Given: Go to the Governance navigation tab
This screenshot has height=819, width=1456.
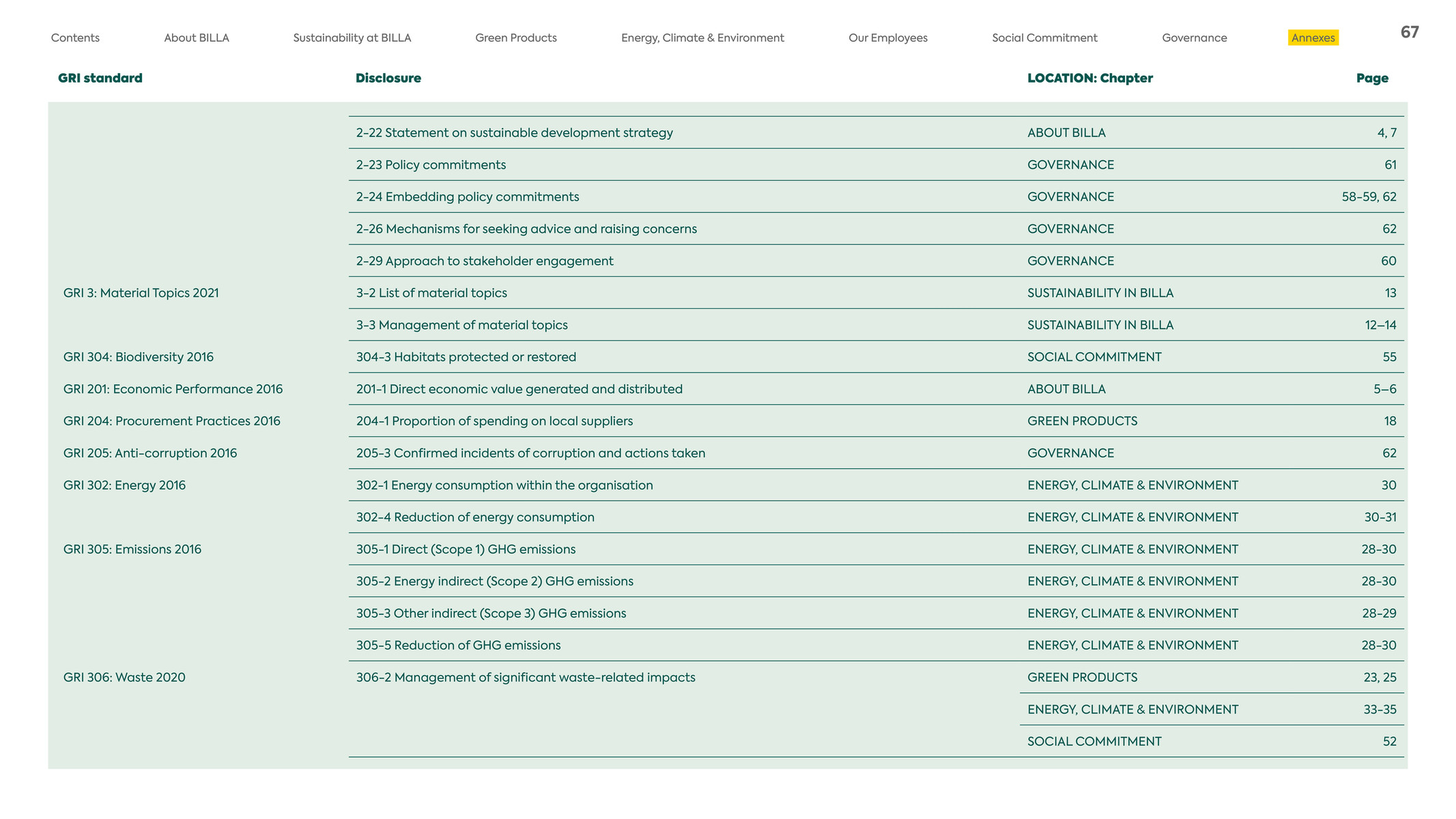Looking at the screenshot, I should coord(1195,38).
